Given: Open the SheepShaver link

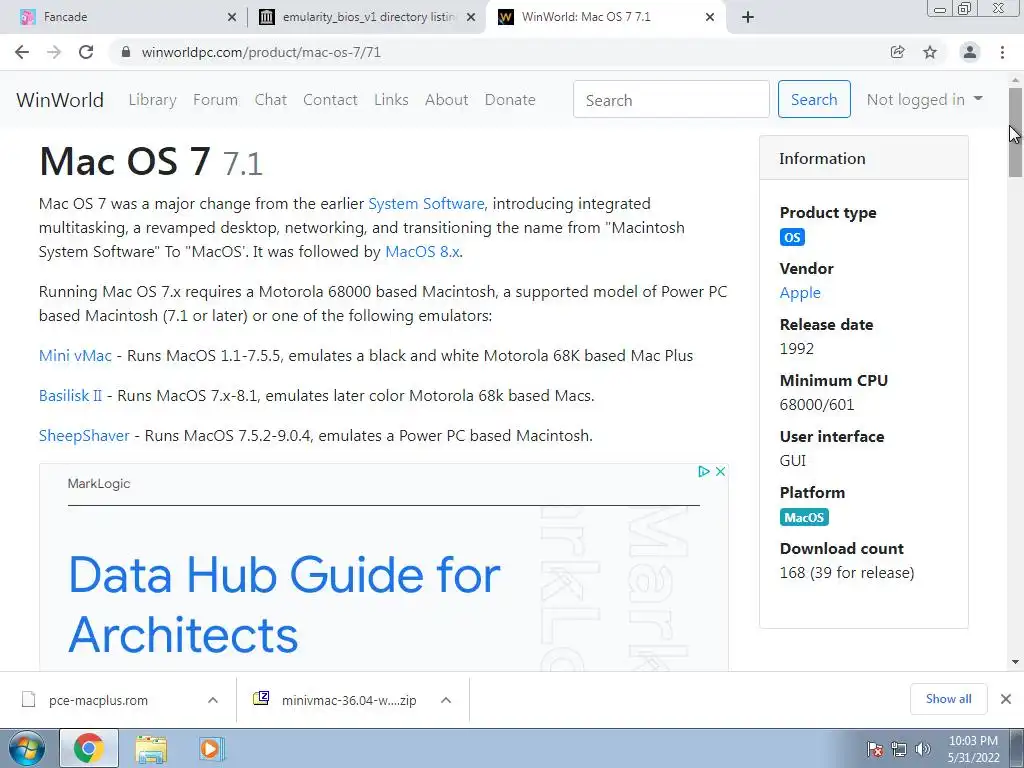Looking at the screenshot, I should tap(84, 436).
